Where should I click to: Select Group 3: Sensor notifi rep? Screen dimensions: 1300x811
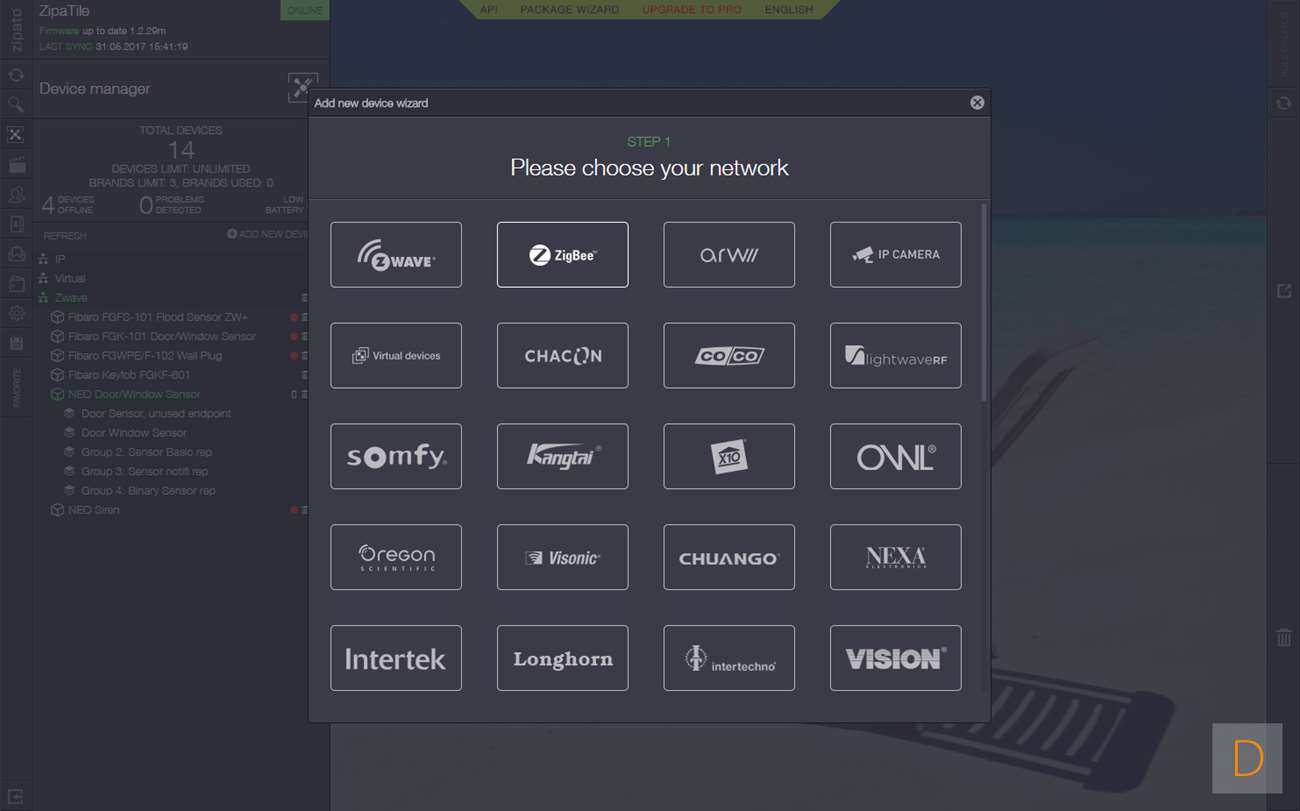click(x=145, y=471)
